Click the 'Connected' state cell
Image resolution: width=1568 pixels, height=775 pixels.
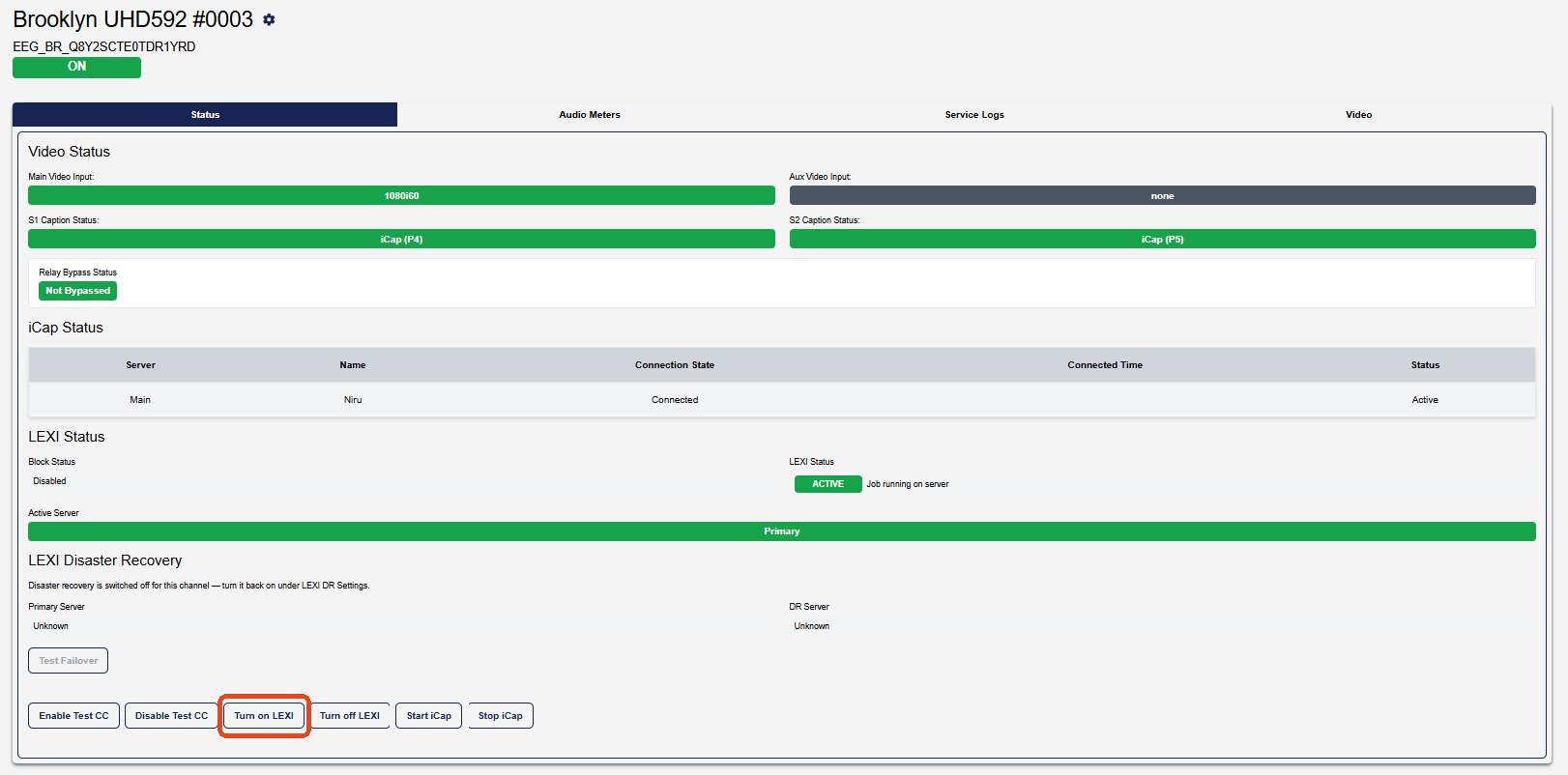tap(675, 400)
